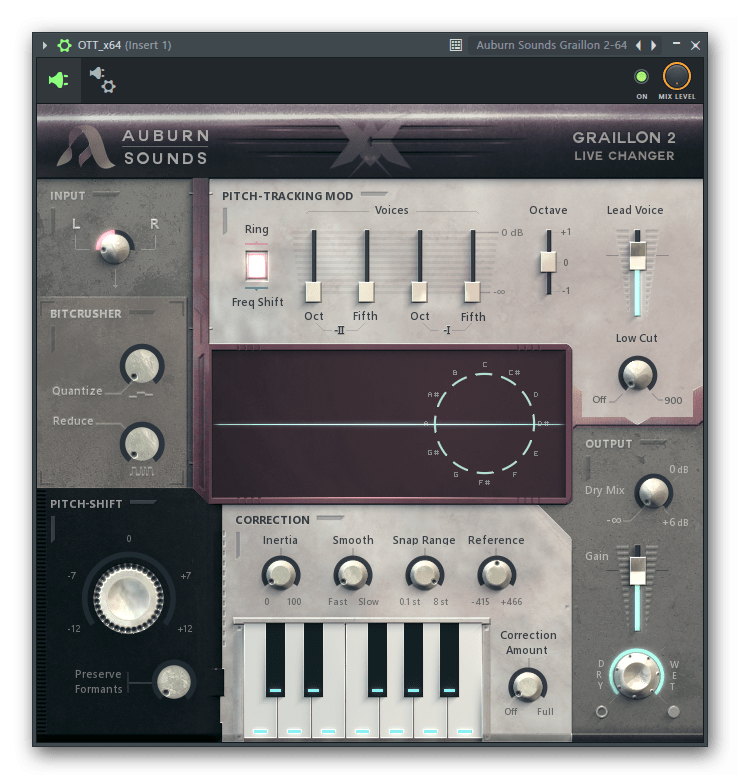Toggle the G# black key on keyboard

[x=413, y=660]
